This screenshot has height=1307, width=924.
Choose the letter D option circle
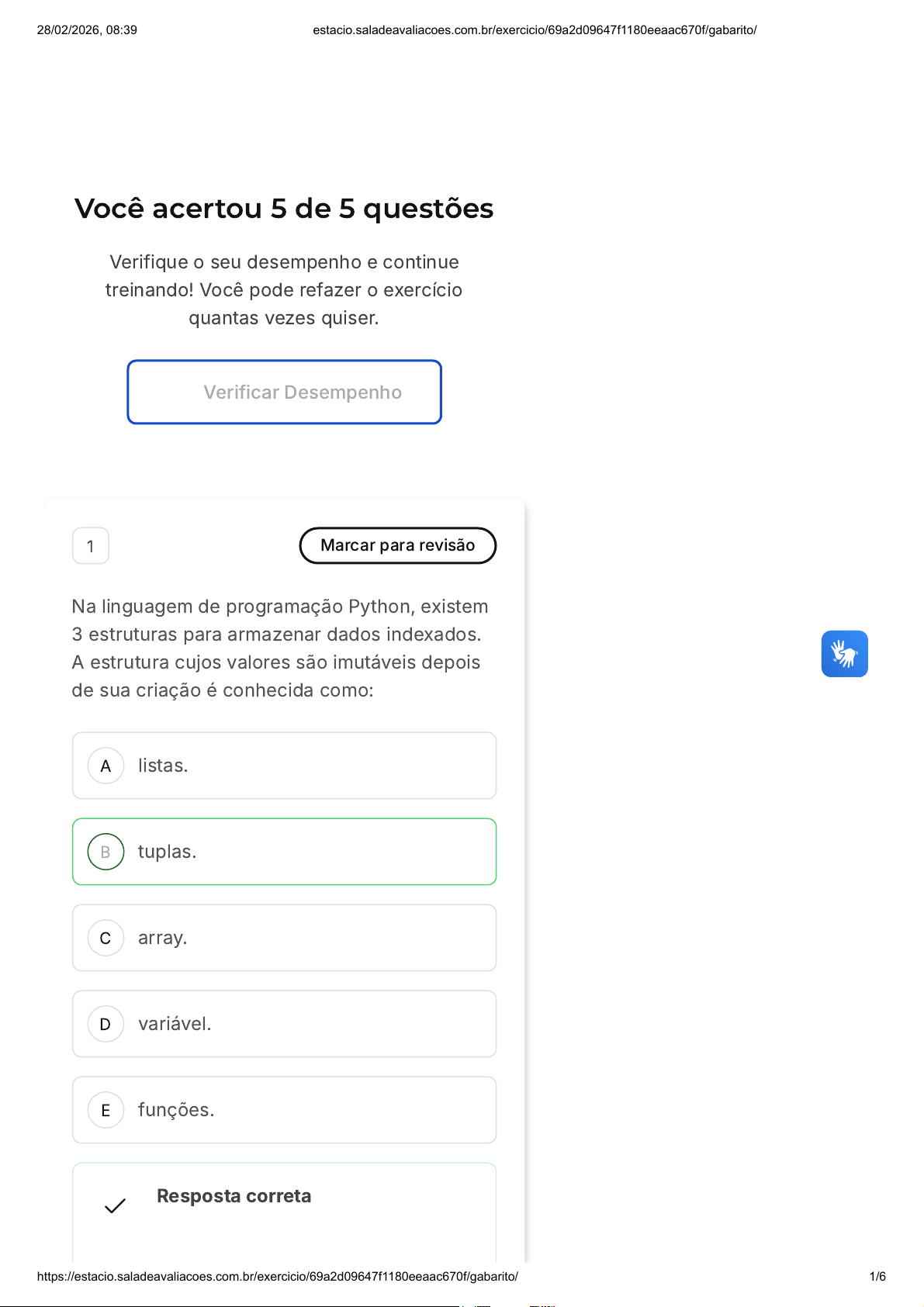[x=106, y=1025]
